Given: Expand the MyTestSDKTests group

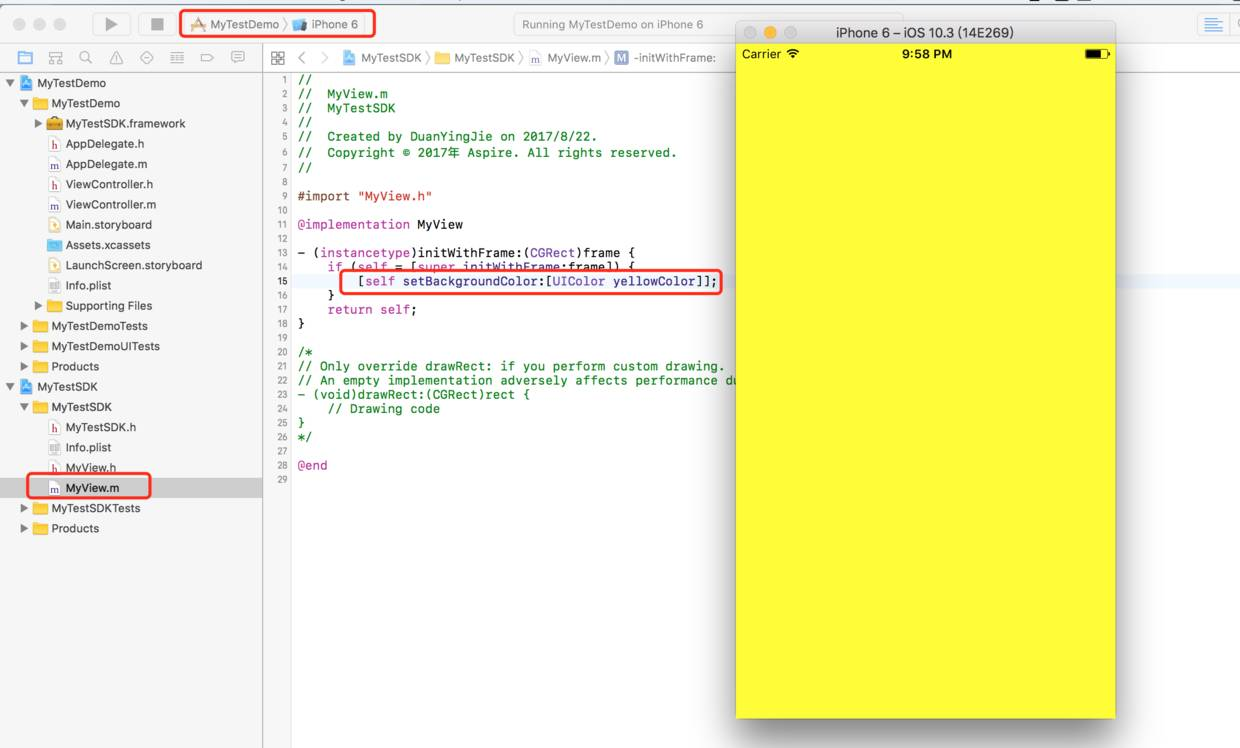Looking at the screenshot, I should pyautogui.click(x=24, y=508).
